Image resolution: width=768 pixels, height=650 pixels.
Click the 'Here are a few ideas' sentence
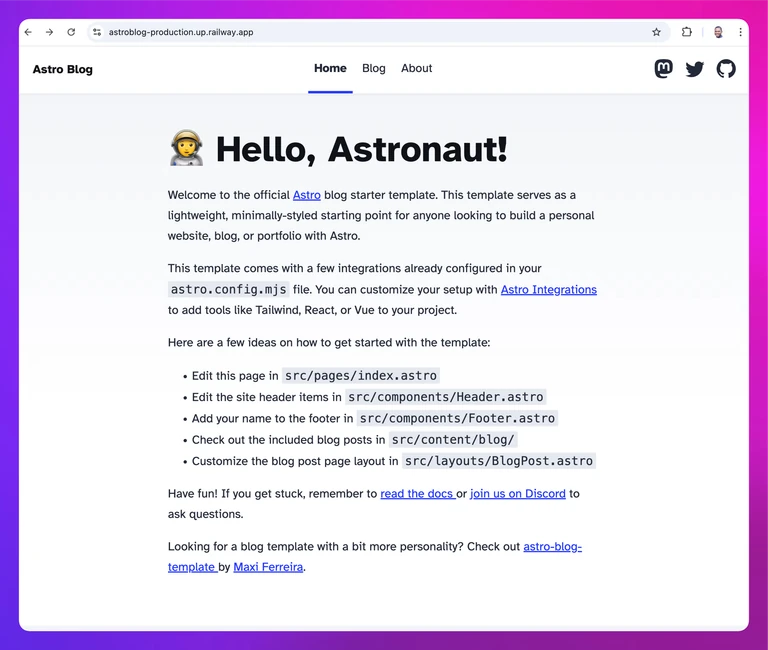[x=329, y=342]
